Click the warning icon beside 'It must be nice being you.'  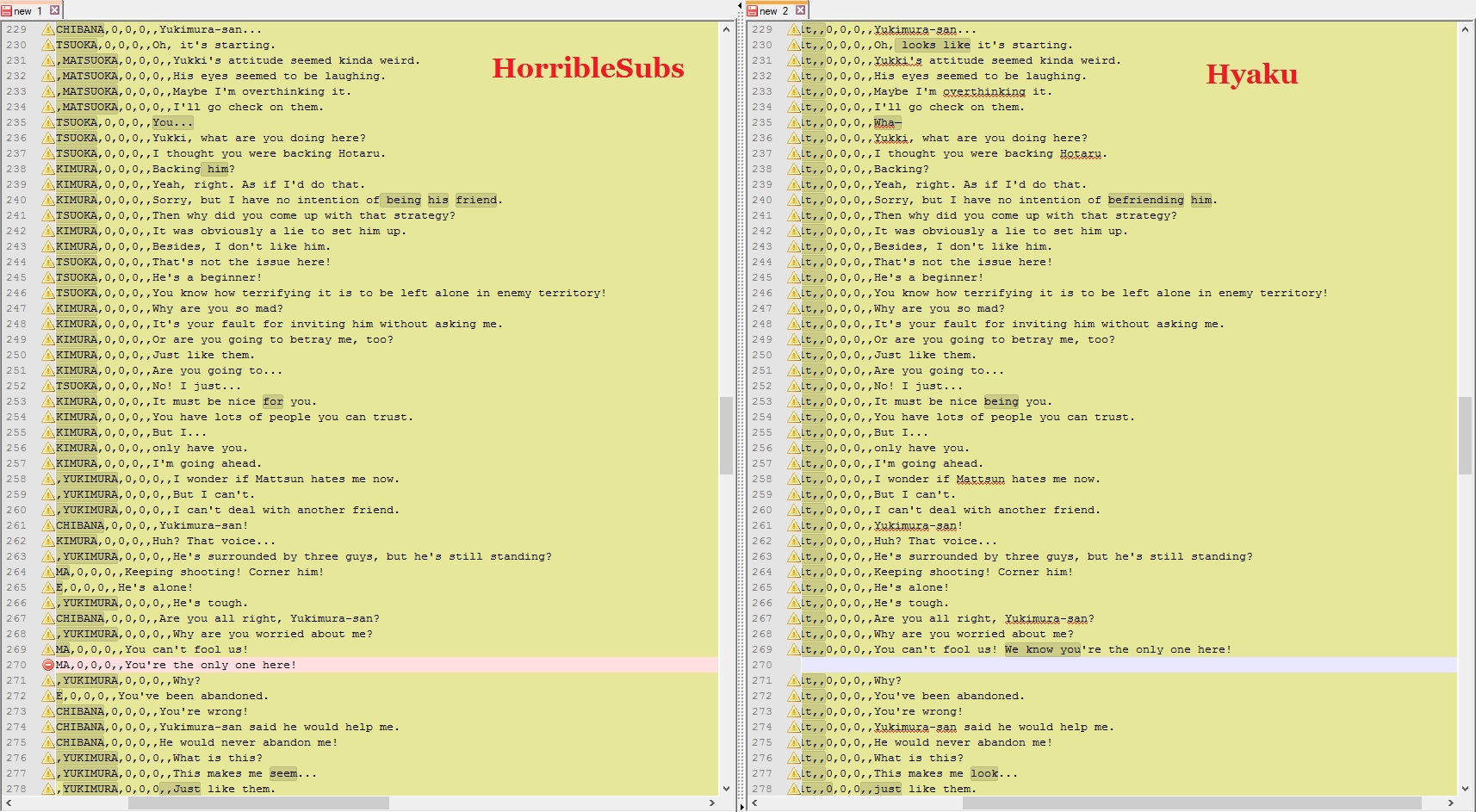[794, 401]
